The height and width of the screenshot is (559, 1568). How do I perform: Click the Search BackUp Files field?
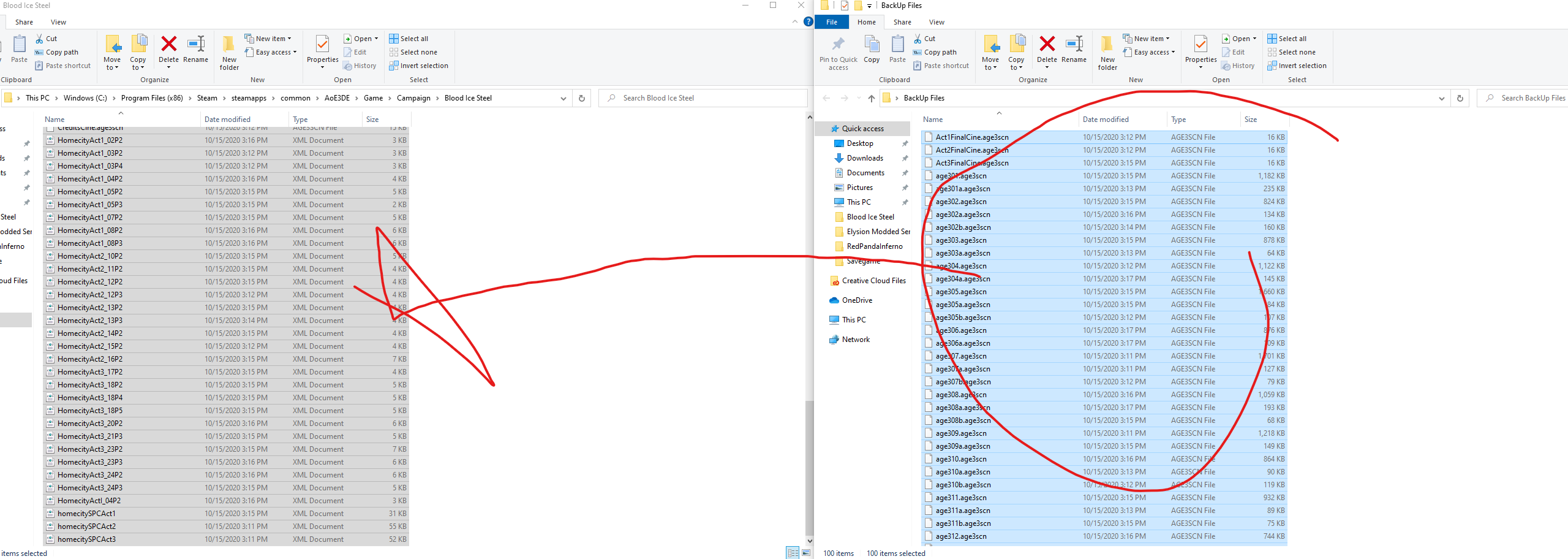pyautogui.click(x=1523, y=98)
